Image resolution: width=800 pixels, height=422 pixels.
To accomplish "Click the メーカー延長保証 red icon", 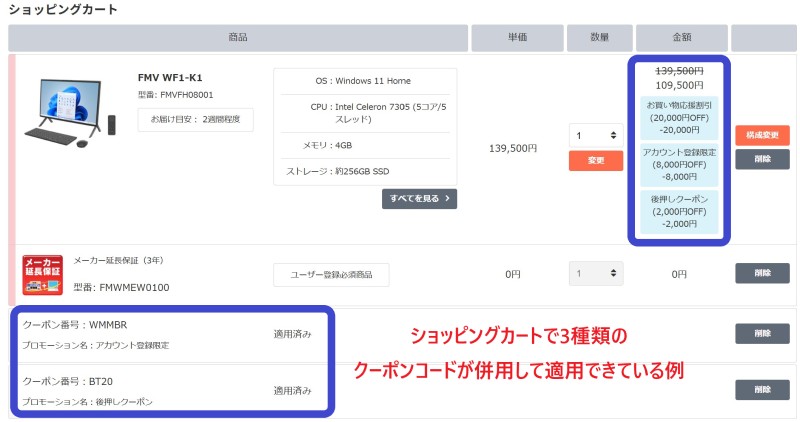I will pyautogui.click(x=42, y=275).
